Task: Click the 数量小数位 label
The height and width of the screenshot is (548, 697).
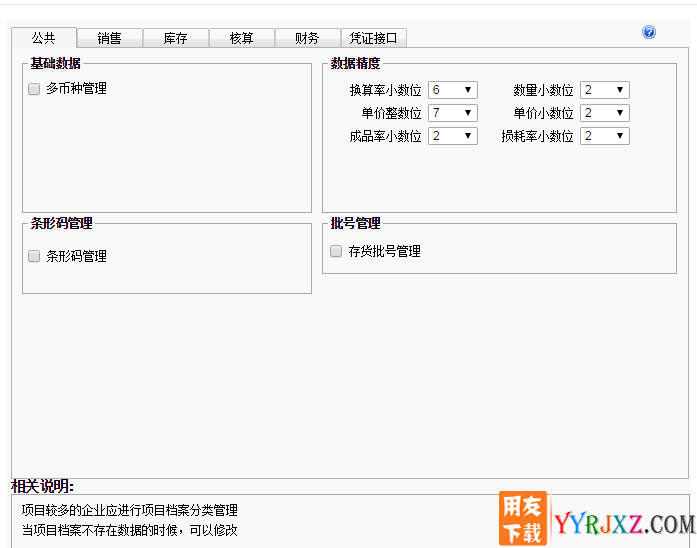Action: [x=543, y=90]
